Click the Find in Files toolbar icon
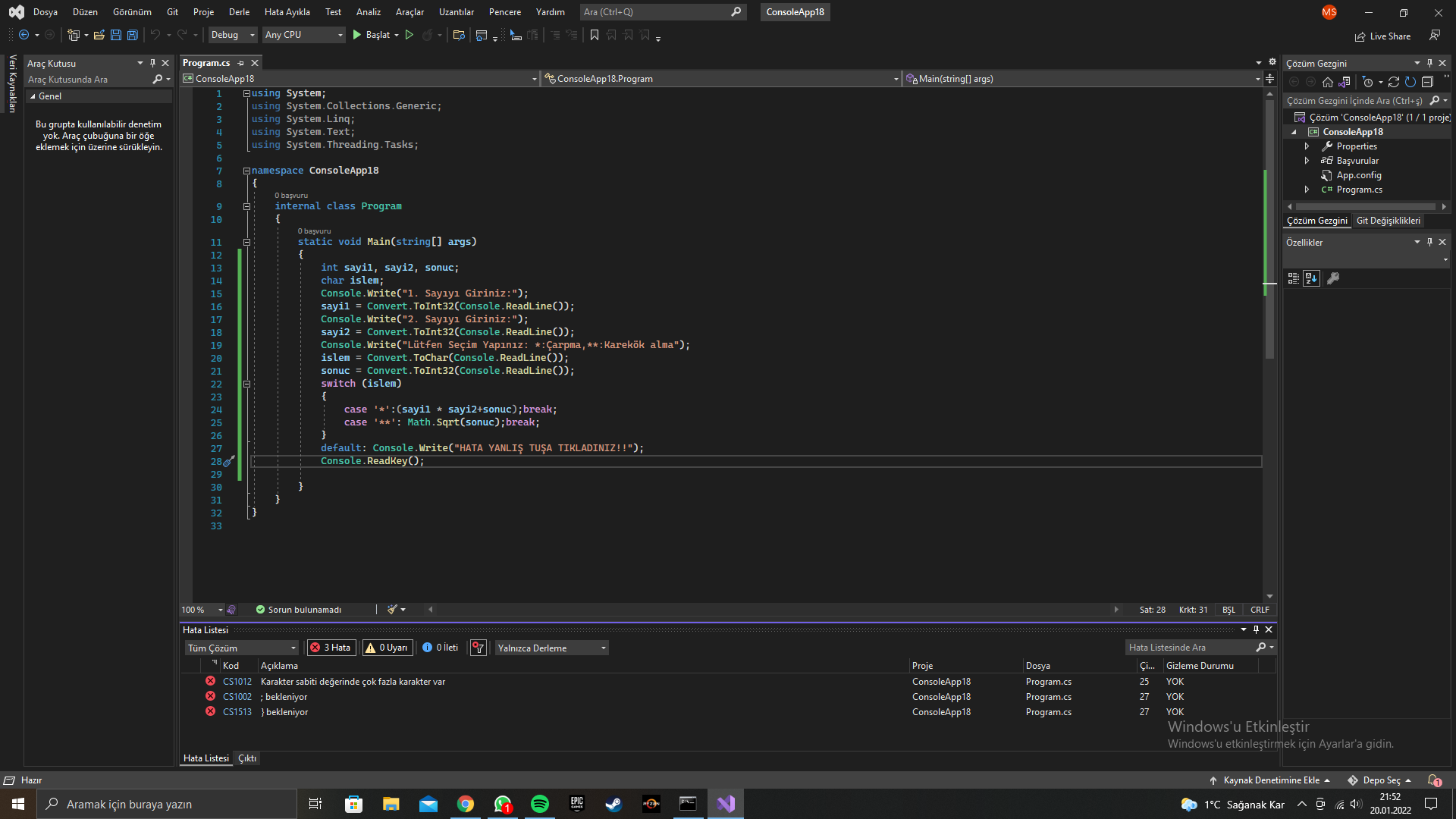Screen dimensions: 1456x819 459,35
